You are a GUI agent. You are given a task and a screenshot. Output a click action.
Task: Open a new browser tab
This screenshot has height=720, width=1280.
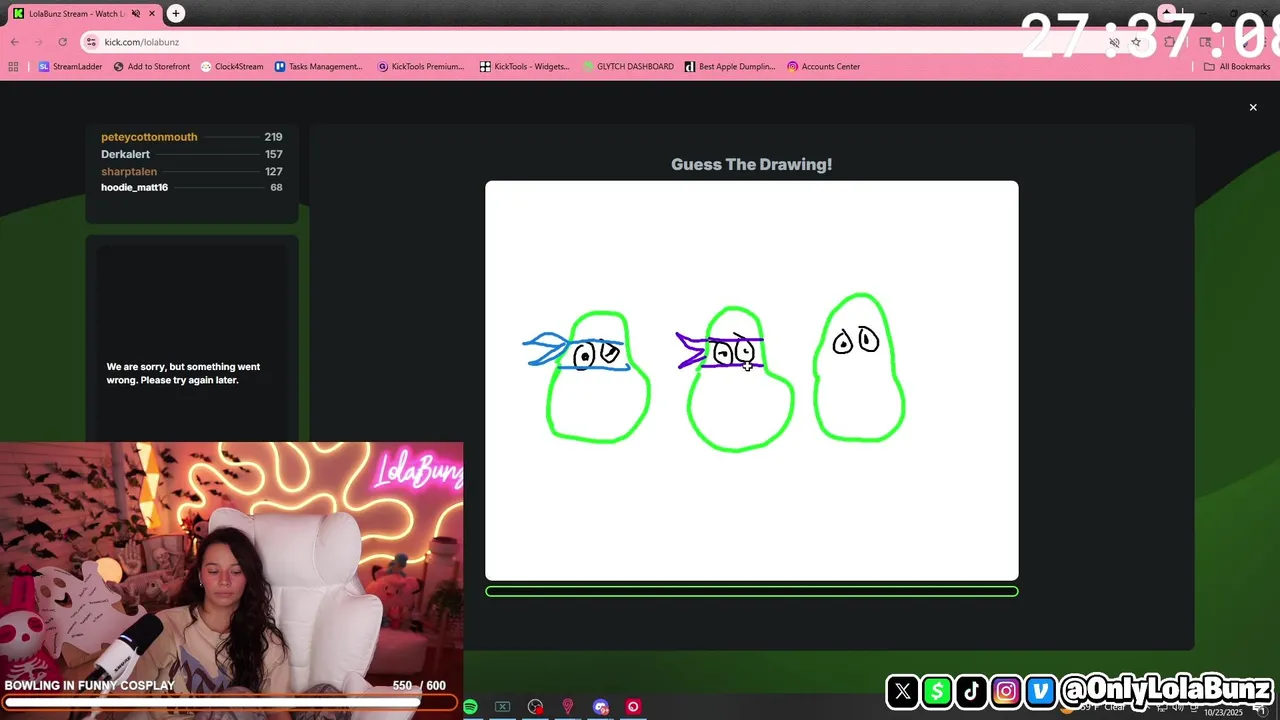(176, 13)
